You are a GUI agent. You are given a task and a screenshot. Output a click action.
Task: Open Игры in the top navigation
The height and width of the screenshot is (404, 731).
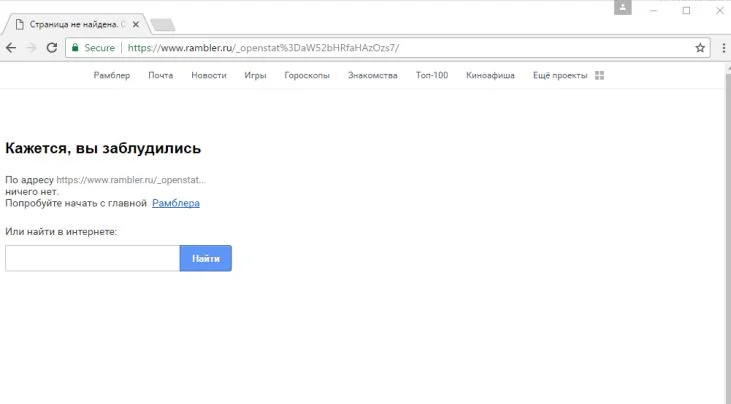click(255, 75)
